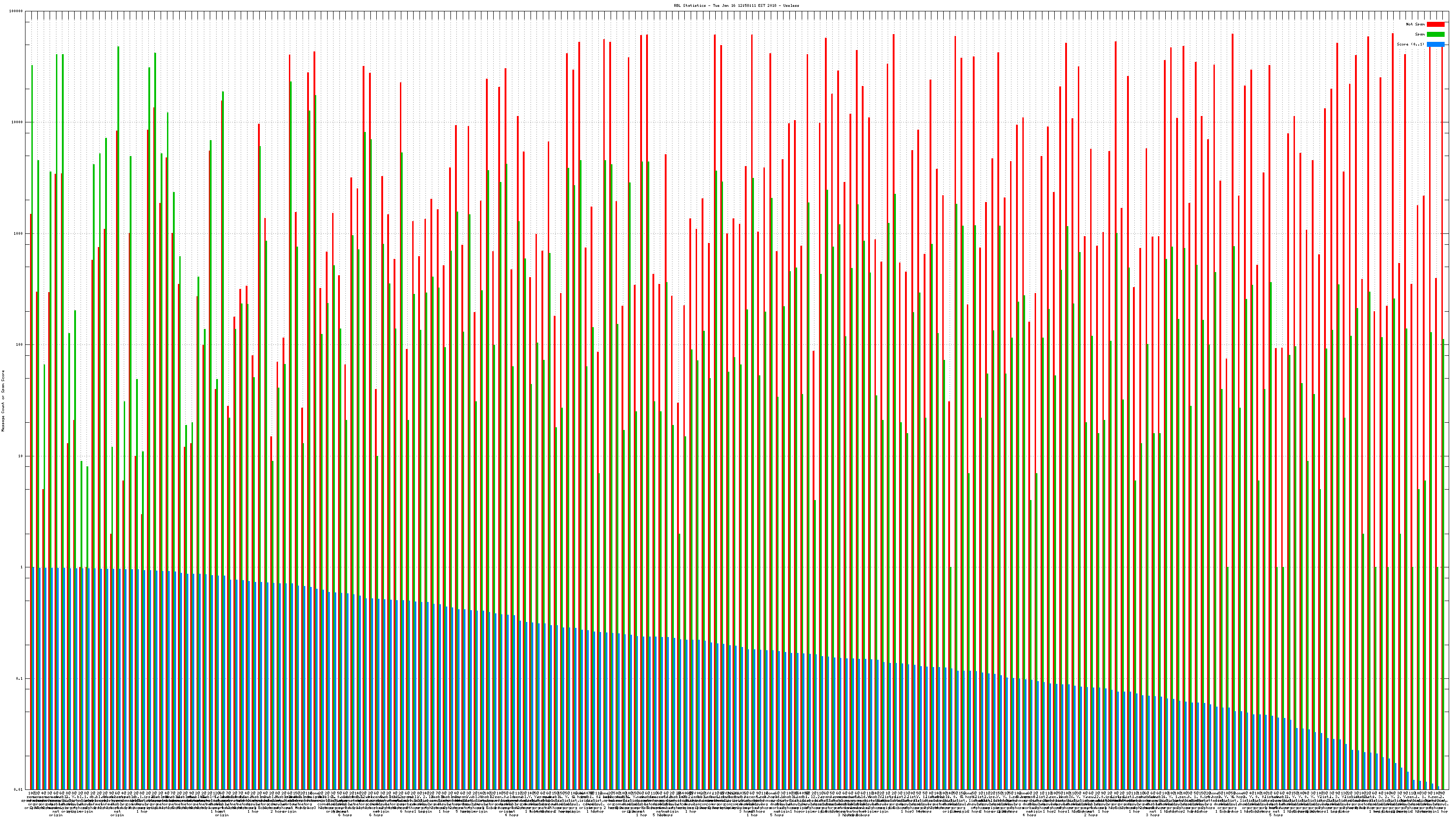The height and width of the screenshot is (819, 1456).
Task: Click the 1 y-axis tick label
Action: coord(22,567)
